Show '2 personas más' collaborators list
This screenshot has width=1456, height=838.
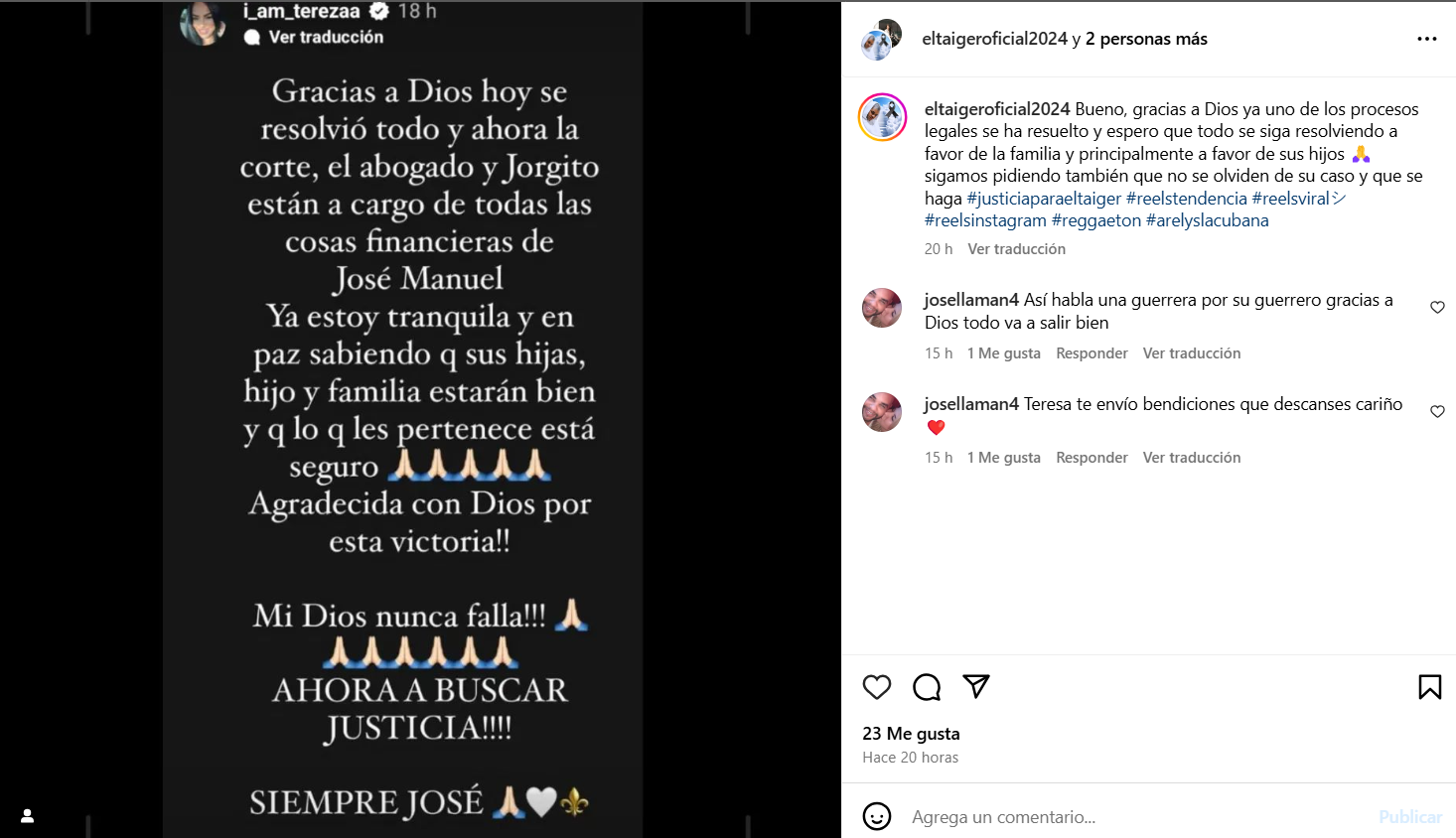point(1146,39)
